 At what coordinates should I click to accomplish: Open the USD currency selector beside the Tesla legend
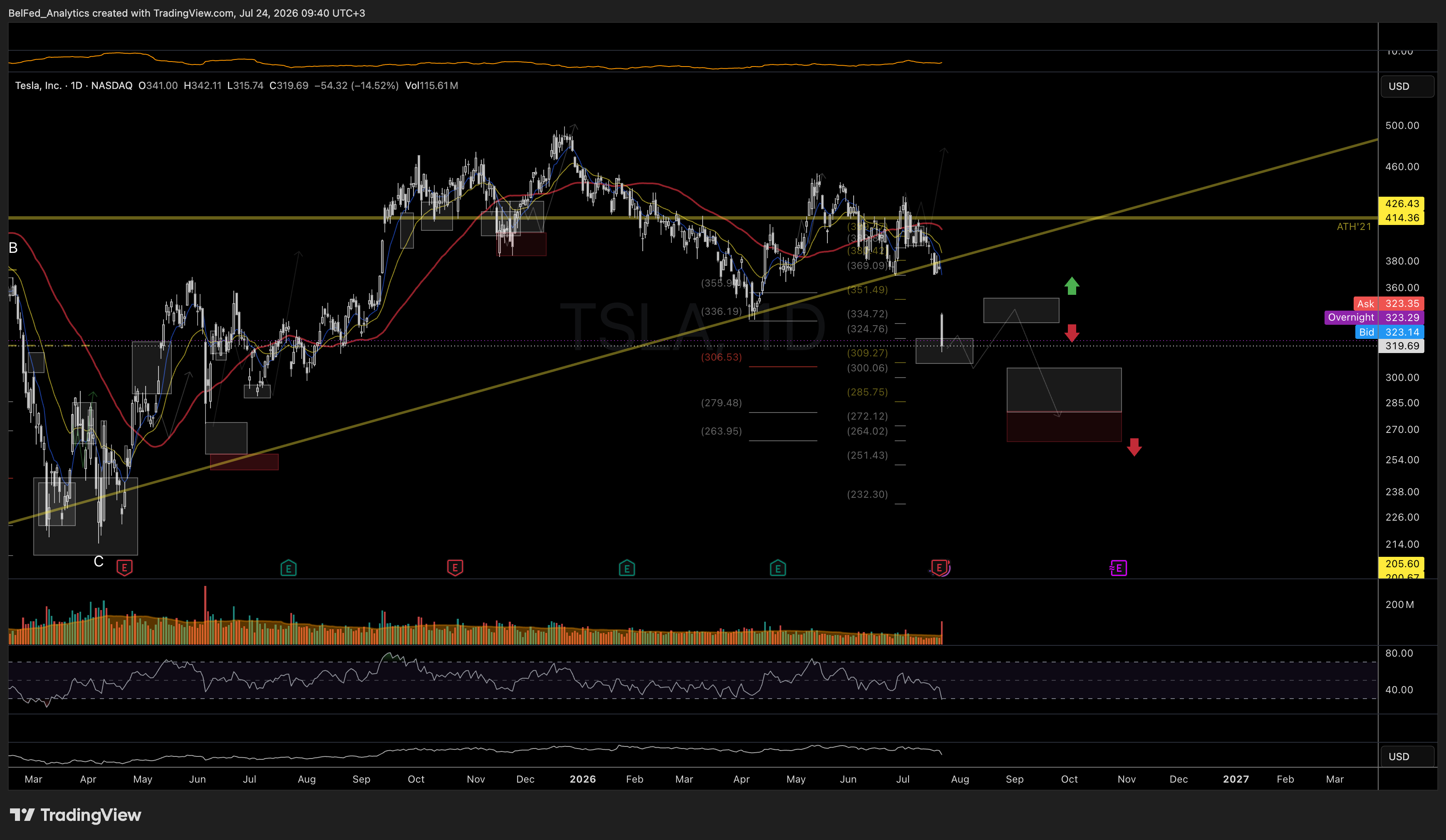pos(1406,86)
